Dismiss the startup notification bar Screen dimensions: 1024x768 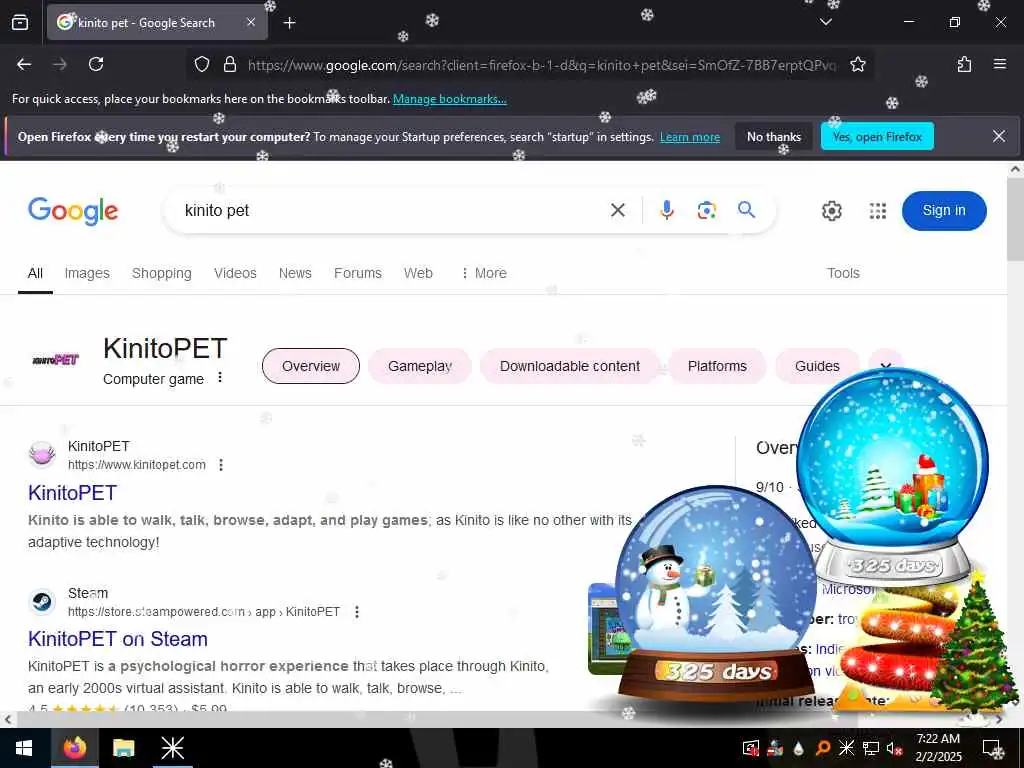click(x=999, y=136)
